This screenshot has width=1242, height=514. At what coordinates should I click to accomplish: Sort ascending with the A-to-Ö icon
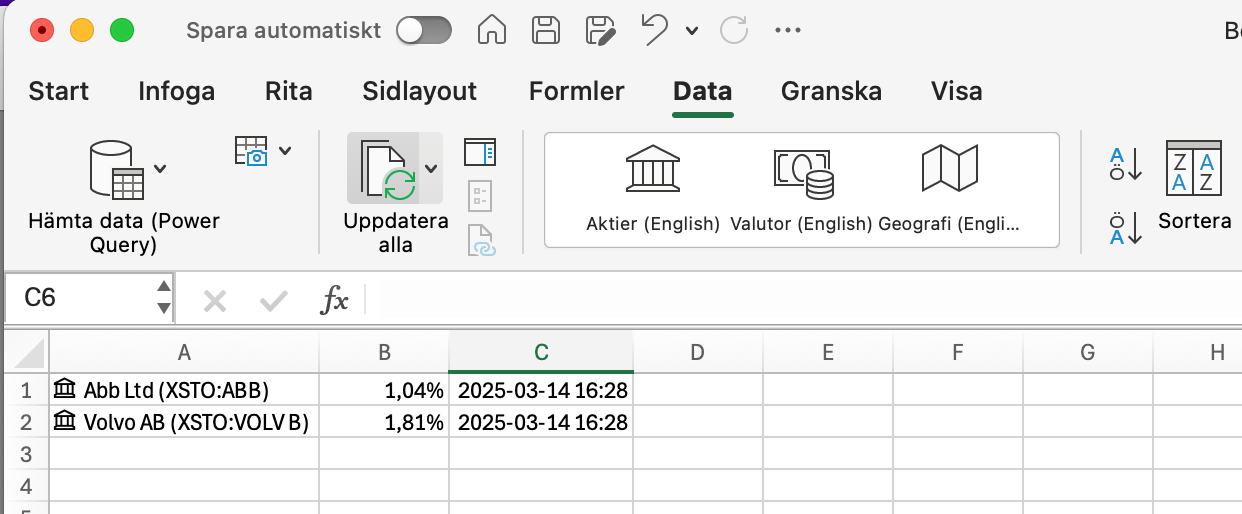click(1125, 164)
